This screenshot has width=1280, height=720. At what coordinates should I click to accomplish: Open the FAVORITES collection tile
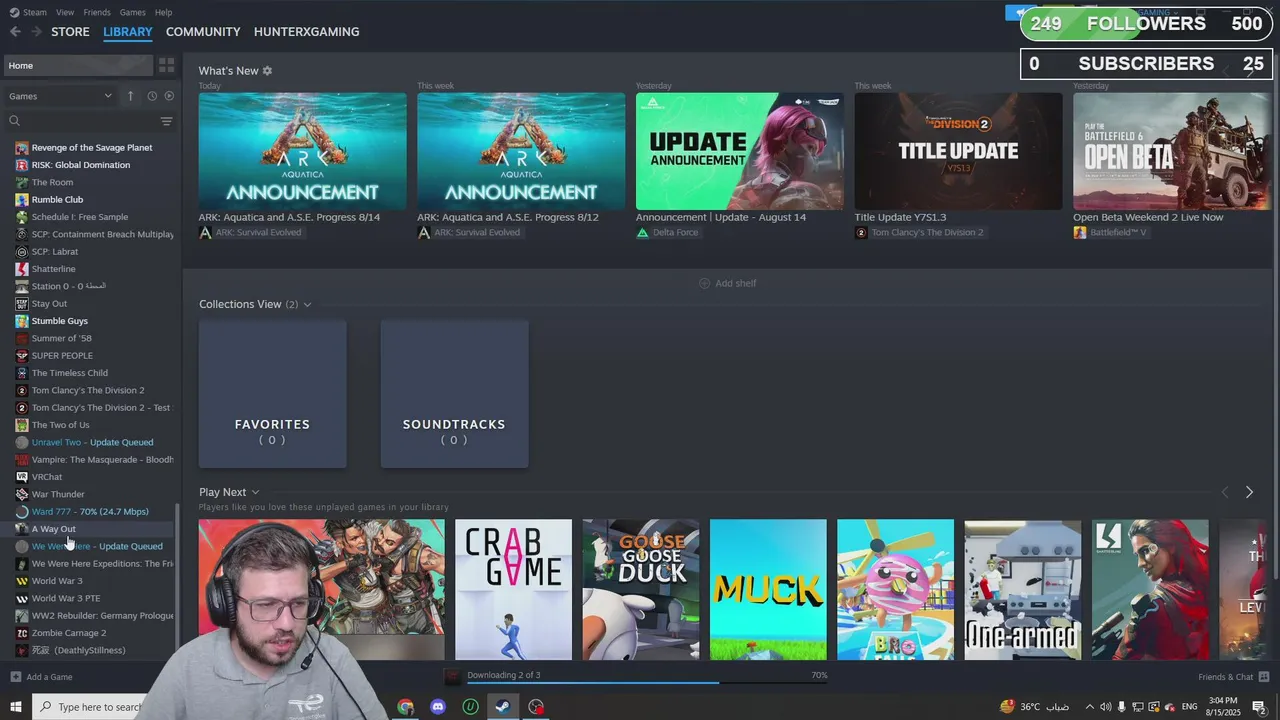point(272,394)
